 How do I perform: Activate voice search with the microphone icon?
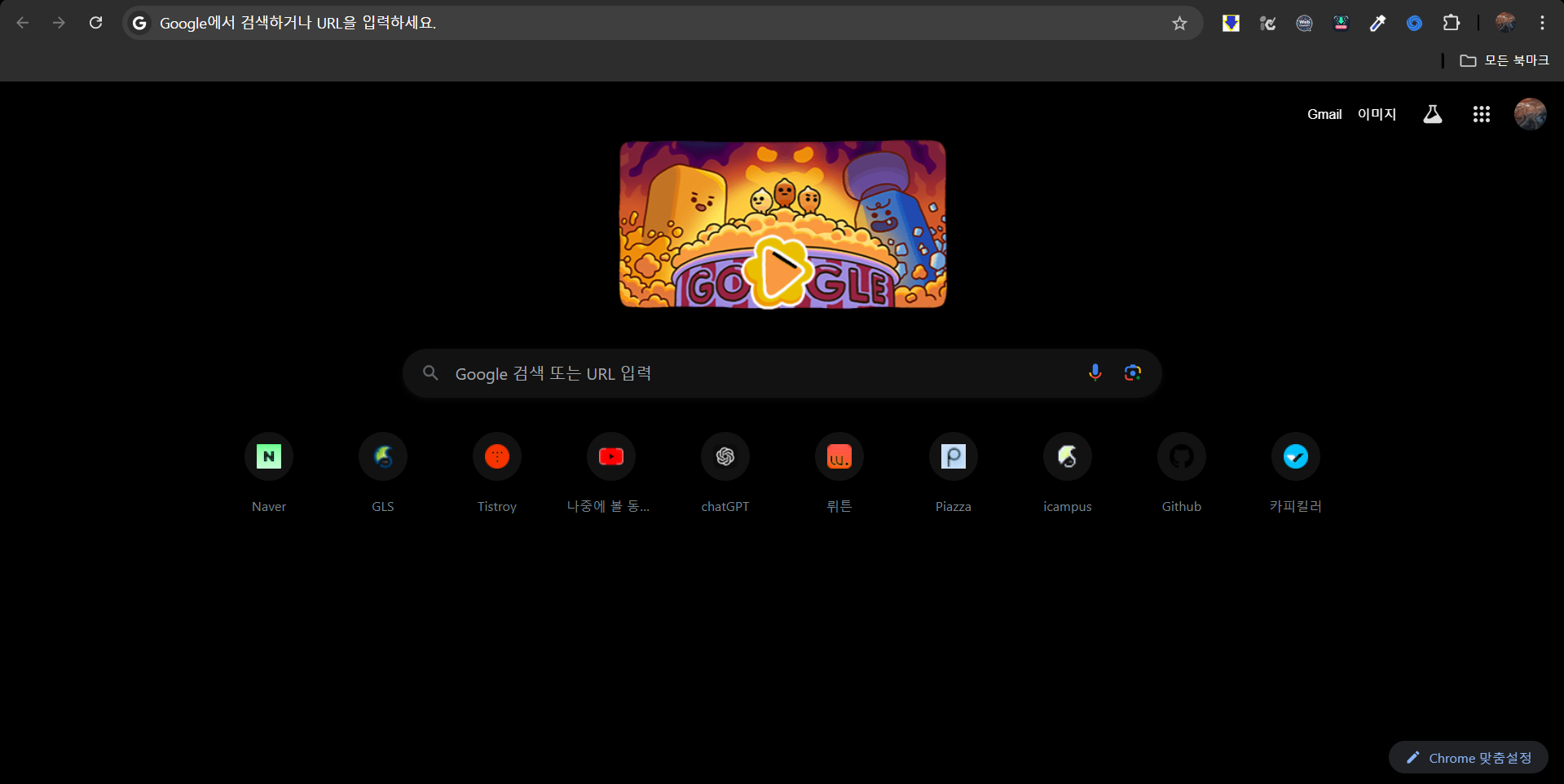[x=1095, y=372]
